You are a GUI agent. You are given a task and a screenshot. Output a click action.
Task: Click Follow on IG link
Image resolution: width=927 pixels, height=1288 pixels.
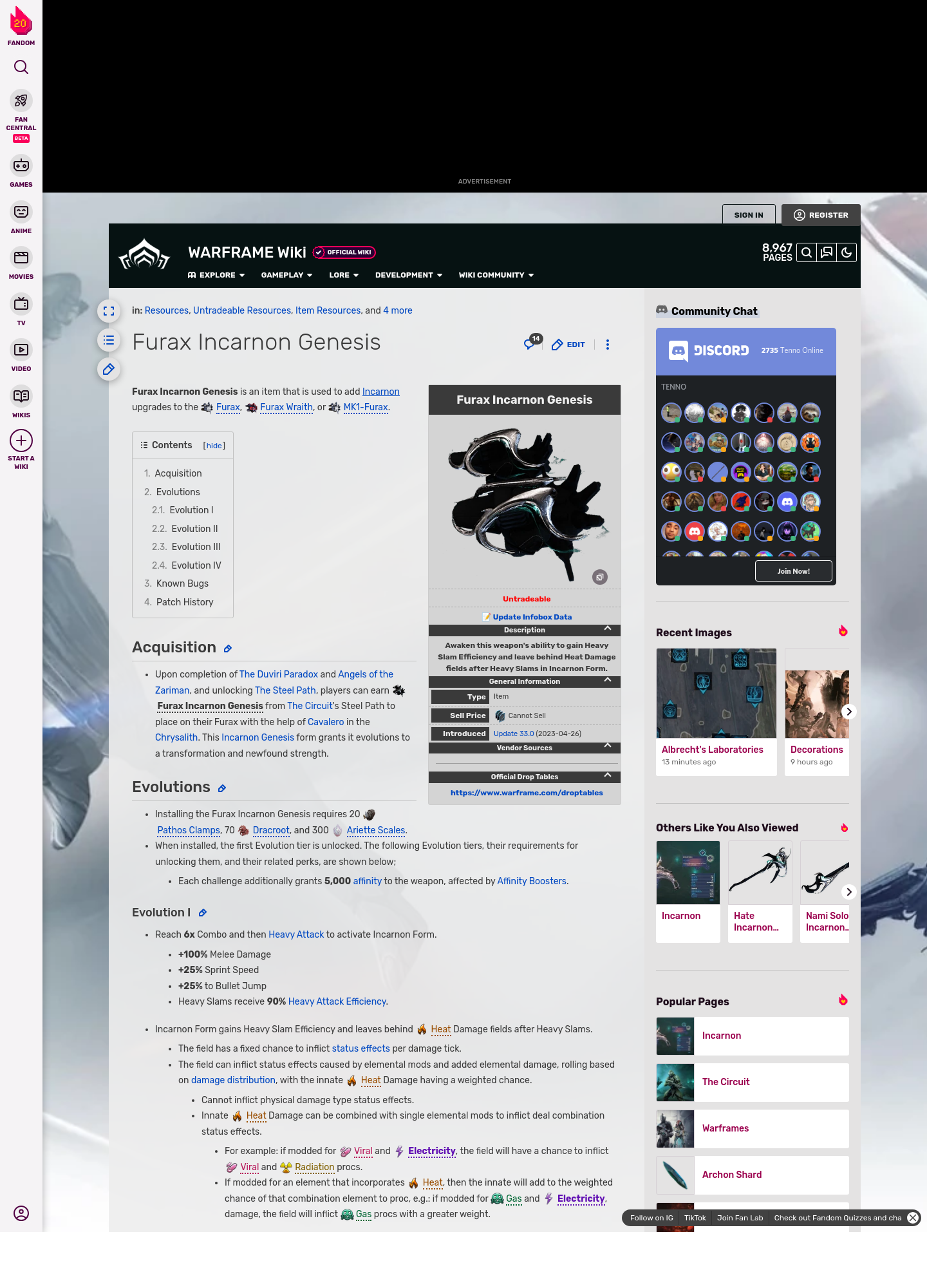click(x=651, y=1218)
